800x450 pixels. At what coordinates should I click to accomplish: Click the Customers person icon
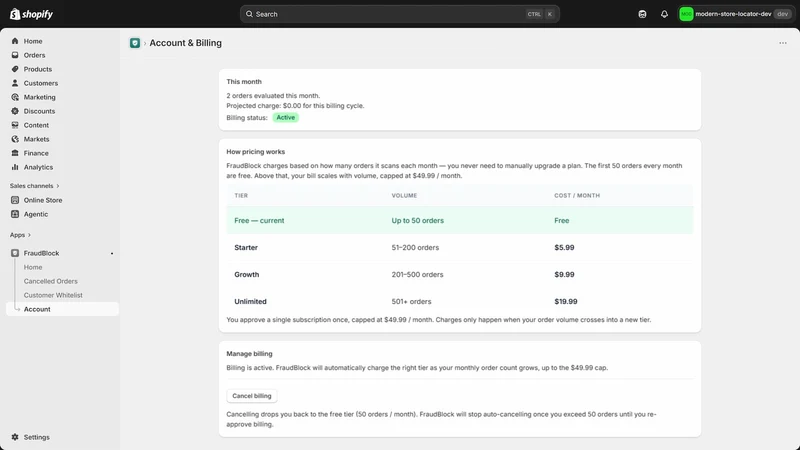tap(15, 83)
